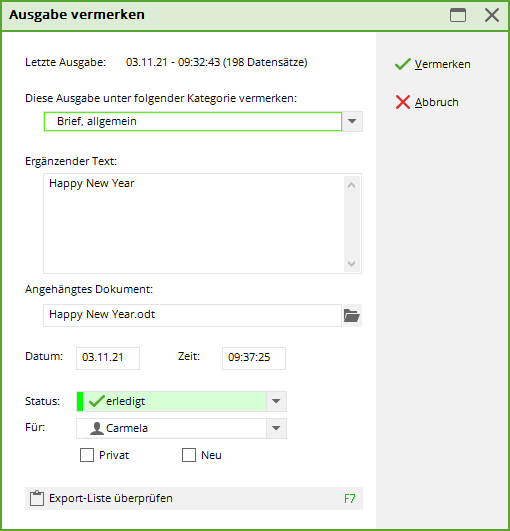
Task: Open the Status erledigt dropdown
Action: pos(276,401)
